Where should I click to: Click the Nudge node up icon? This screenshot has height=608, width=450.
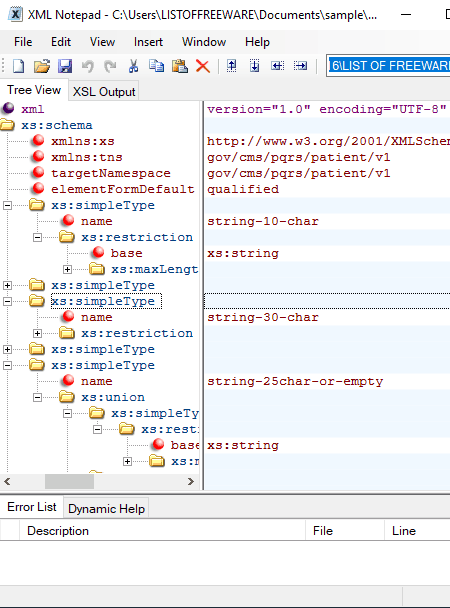tap(231, 66)
